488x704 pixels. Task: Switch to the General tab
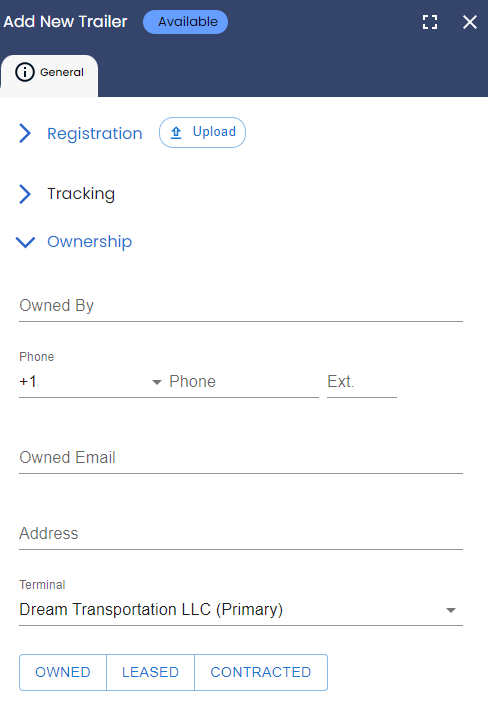(x=49, y=75)
